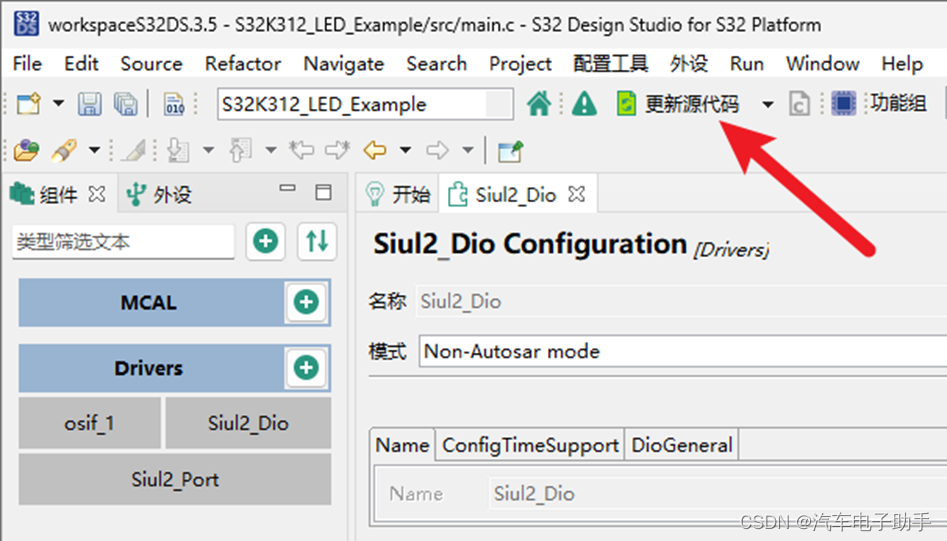Click the Save disk icon
947x541 pixels.
coord(89,104)
